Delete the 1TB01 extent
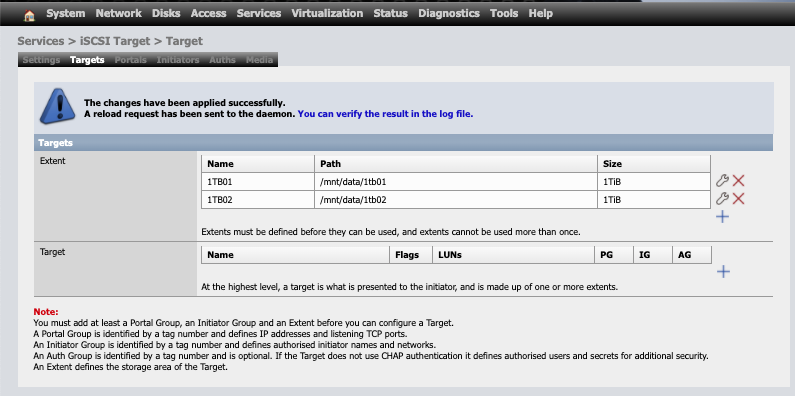Image resolution: width=795 pixels, height=396 pixels. [739, 181]
